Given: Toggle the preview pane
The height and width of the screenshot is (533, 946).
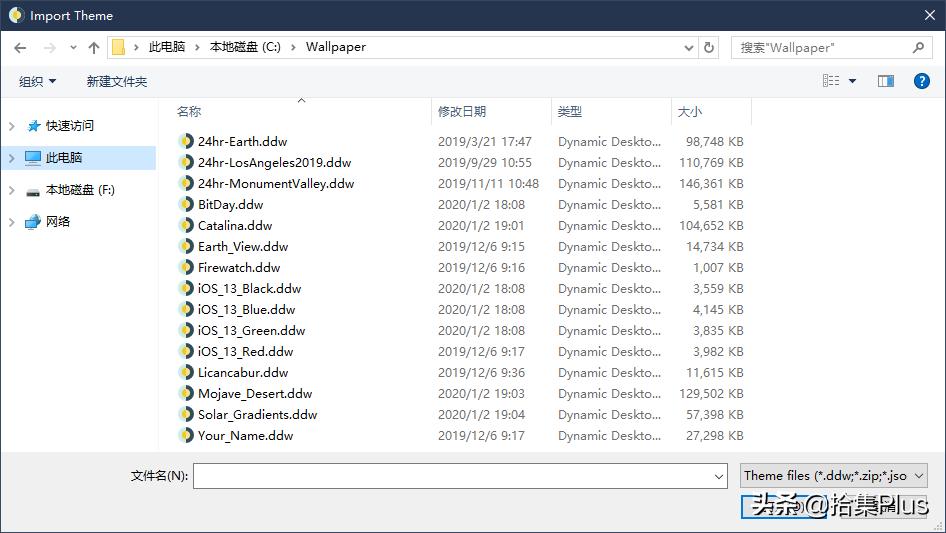Looking at the screenshot, I should pyautogui.click(x=886, y=81).
